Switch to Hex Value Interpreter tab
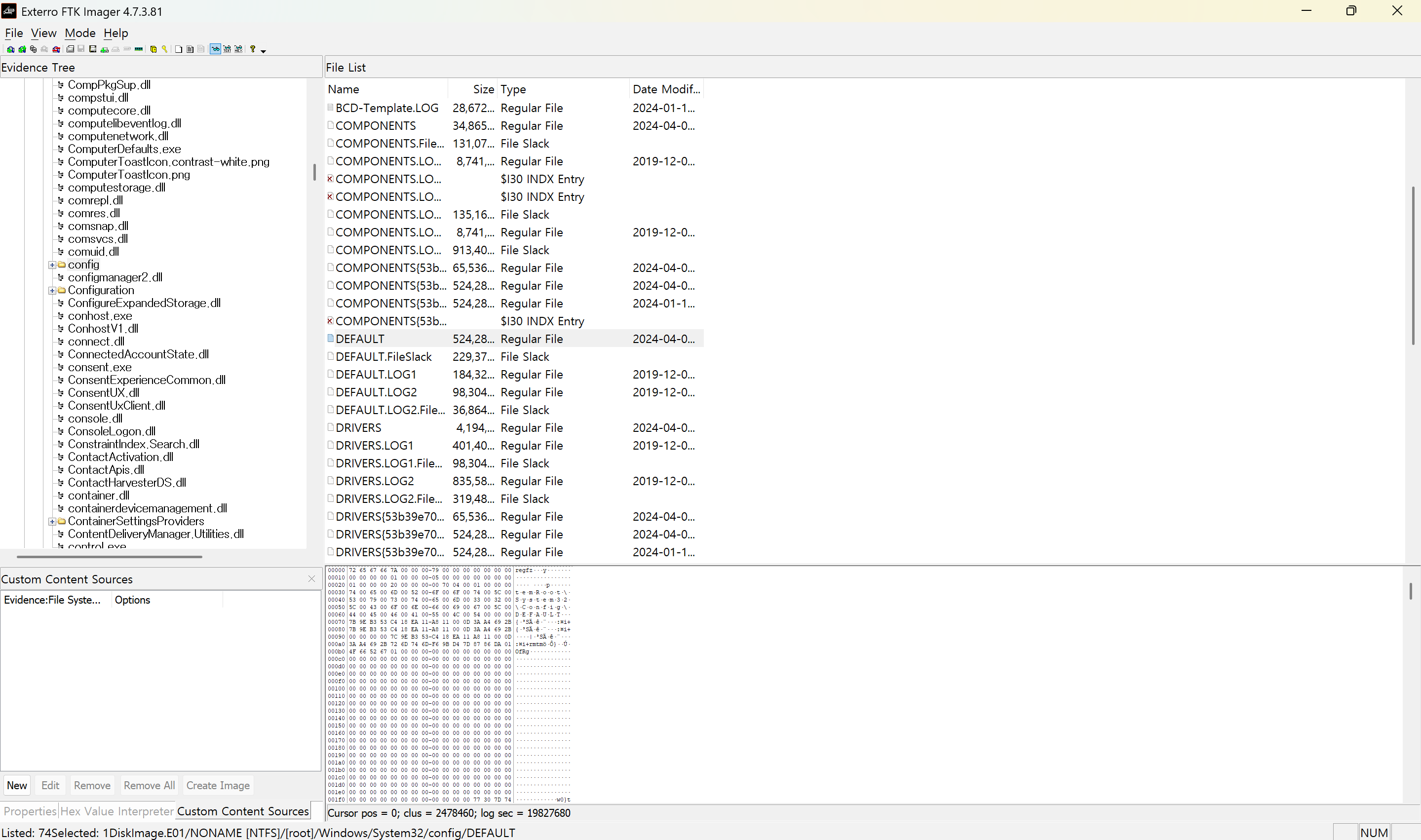Screen dimensions: 1421x840 [116, 811]
